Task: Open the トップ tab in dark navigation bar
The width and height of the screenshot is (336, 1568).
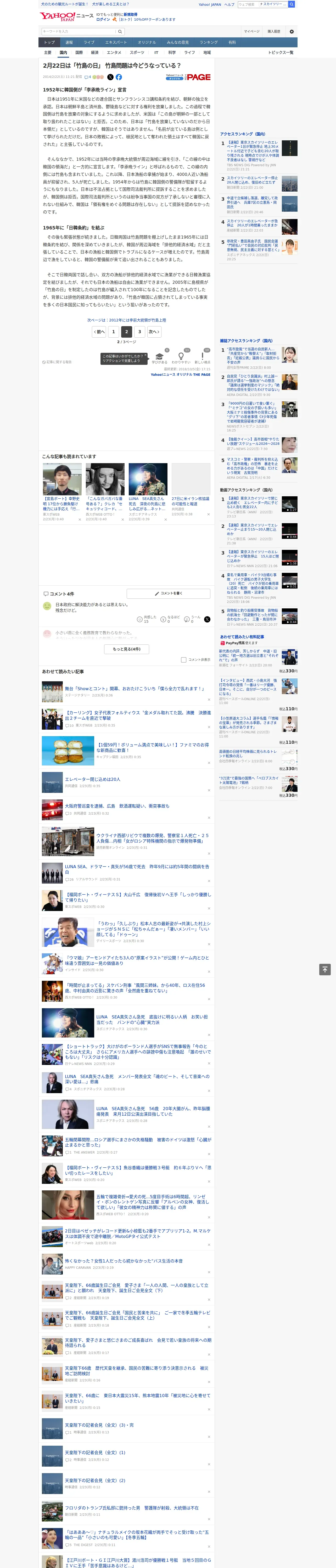Action: (49, 43)
